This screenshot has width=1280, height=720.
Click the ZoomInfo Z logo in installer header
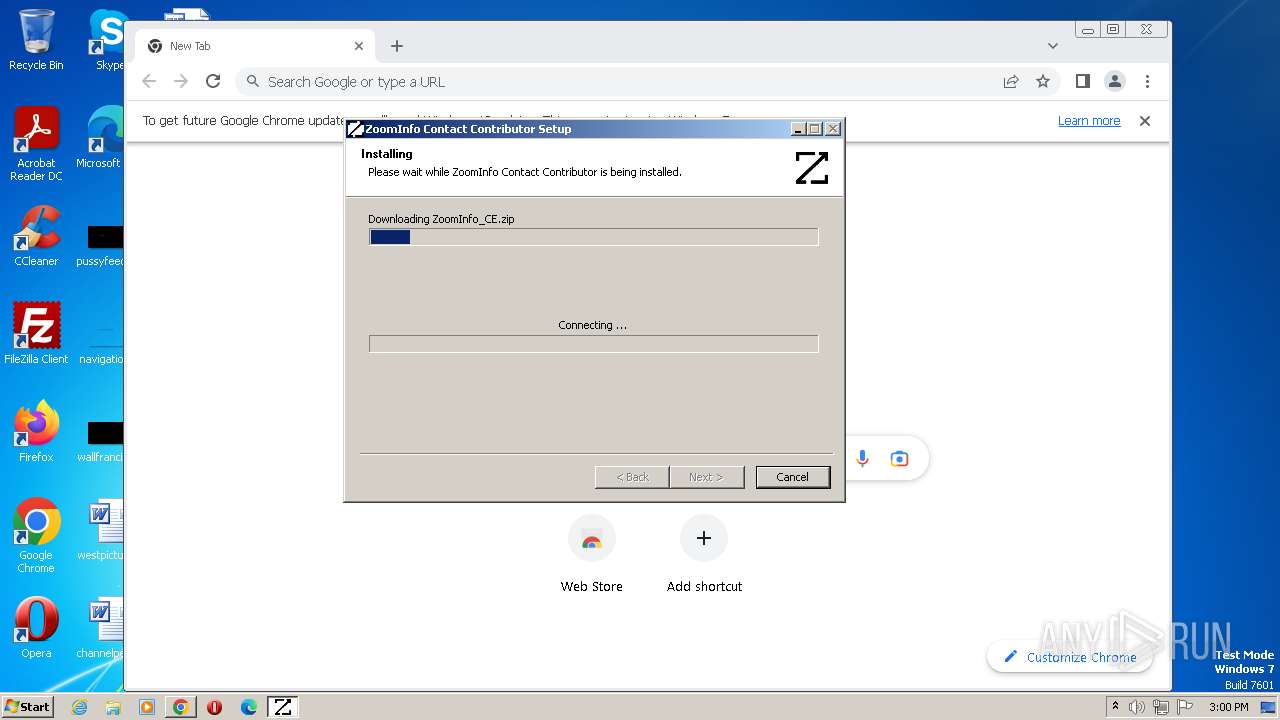(811, 167)
